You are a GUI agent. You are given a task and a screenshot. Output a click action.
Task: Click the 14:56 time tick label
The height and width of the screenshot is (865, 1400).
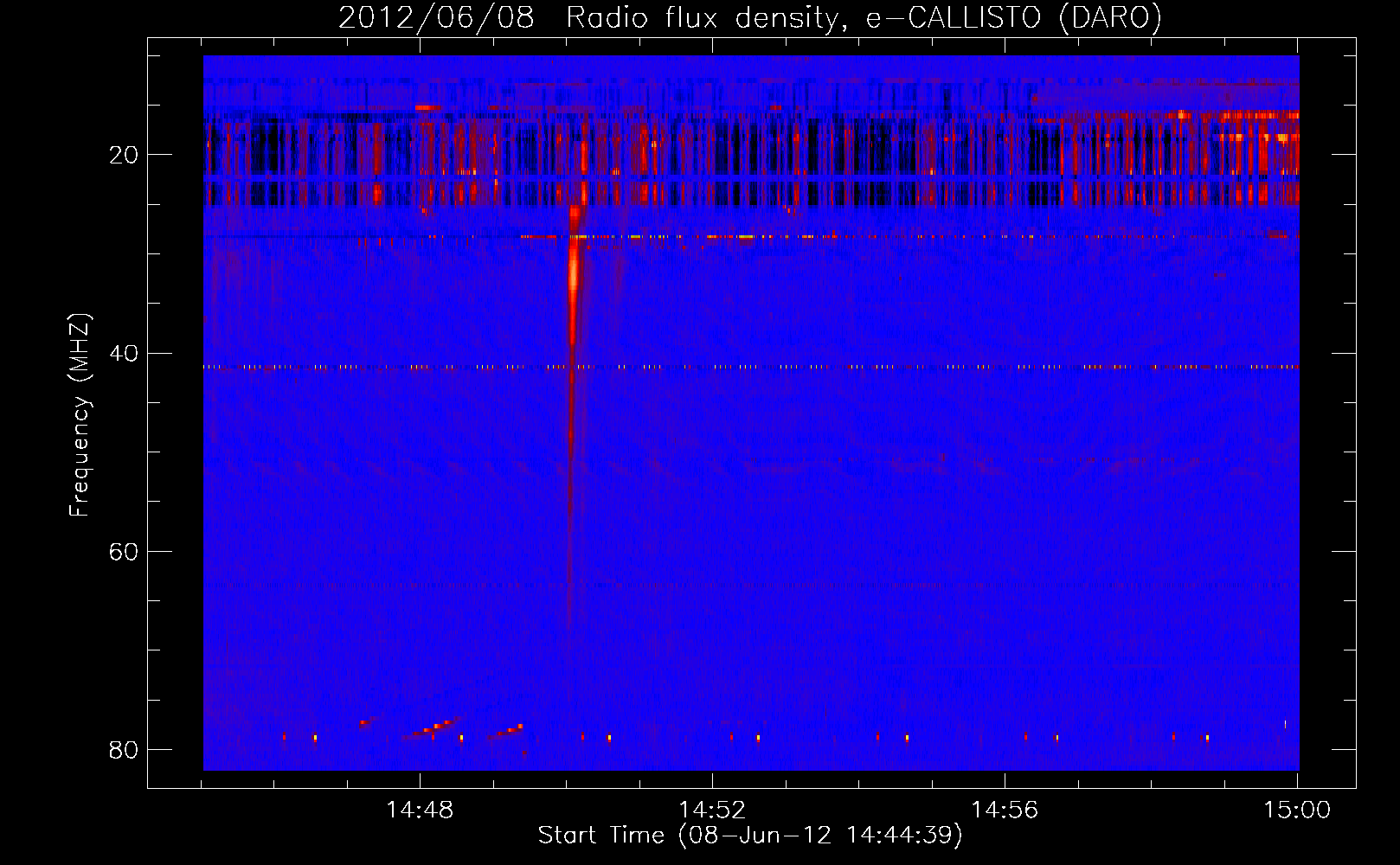(x=1005, y=811)
